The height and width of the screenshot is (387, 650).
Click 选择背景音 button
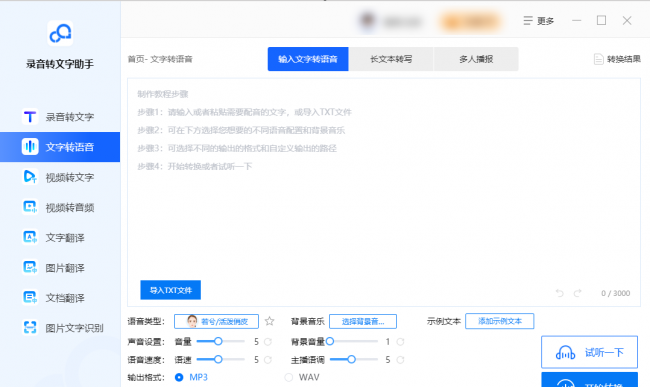pyautogui.click(x=363, y=321)
